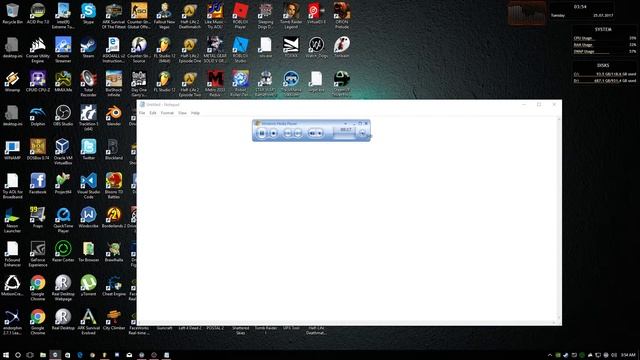Select the City Climber shortcut
The height and width of the screenshot is (360, 640).
[113, 319]
